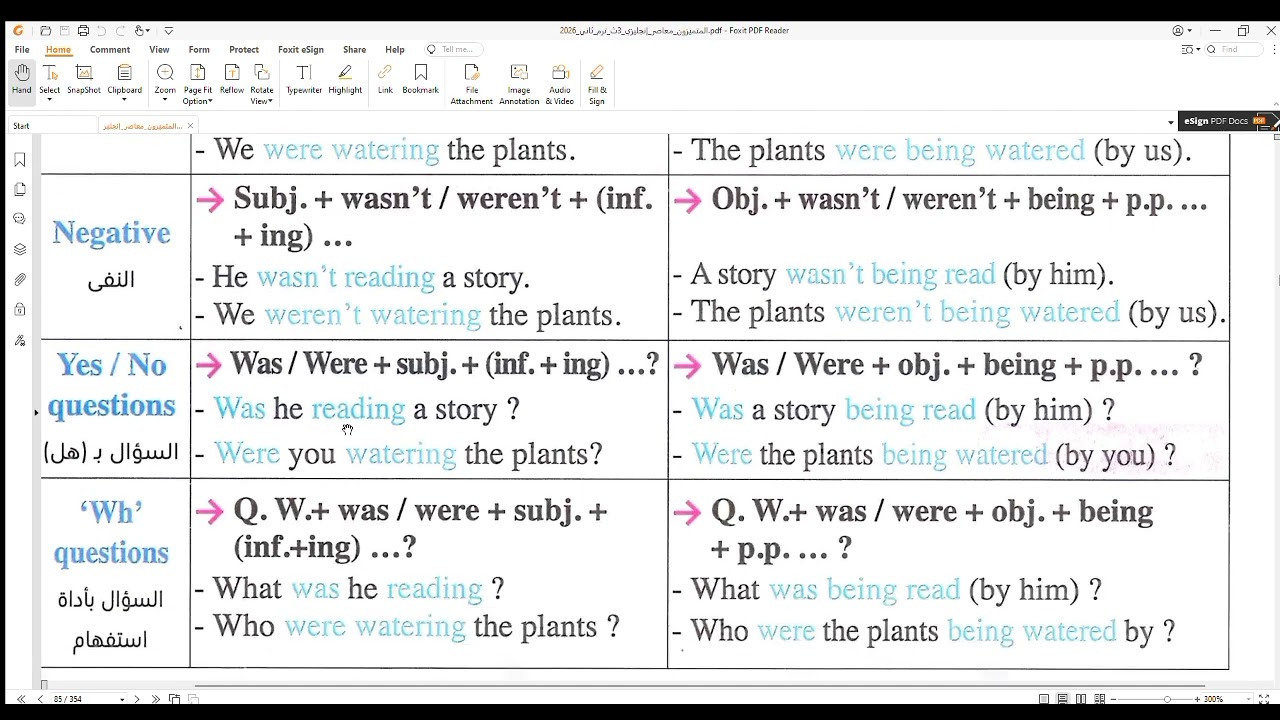Switch to the Form ribbon tab
This screenshot has height=720, width=1280.
click(199, 49)
